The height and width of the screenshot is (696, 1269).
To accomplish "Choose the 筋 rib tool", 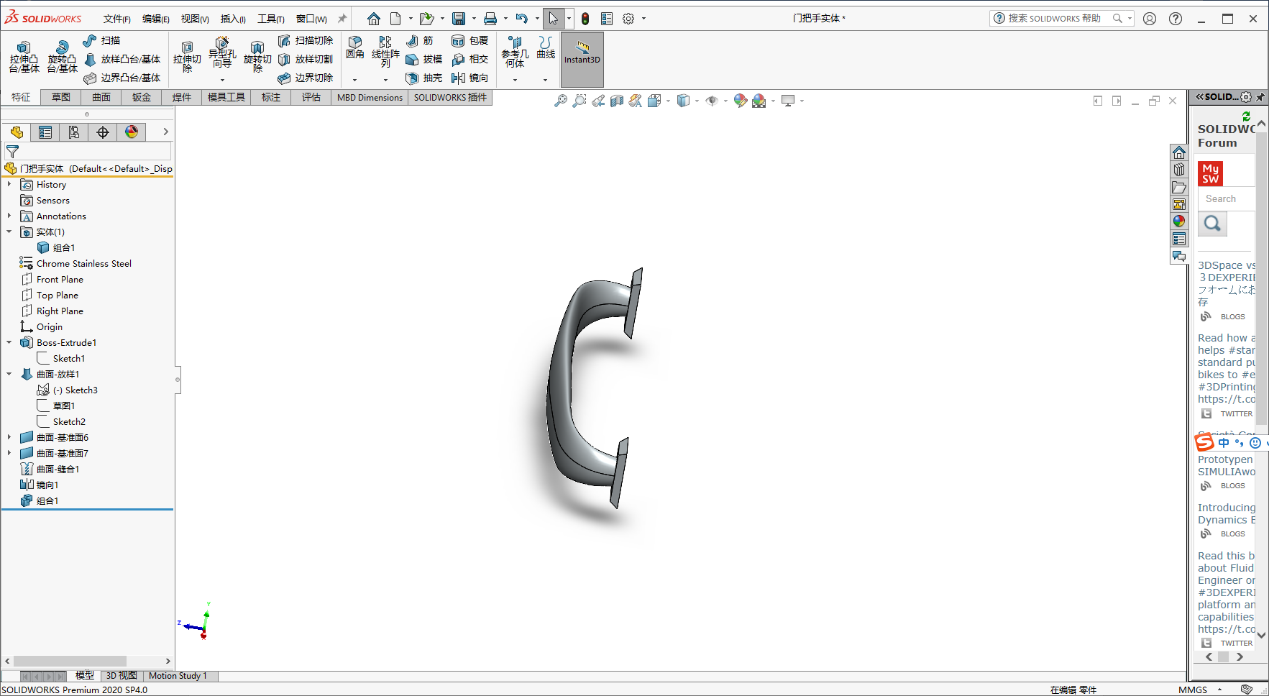I will point(420,41).
